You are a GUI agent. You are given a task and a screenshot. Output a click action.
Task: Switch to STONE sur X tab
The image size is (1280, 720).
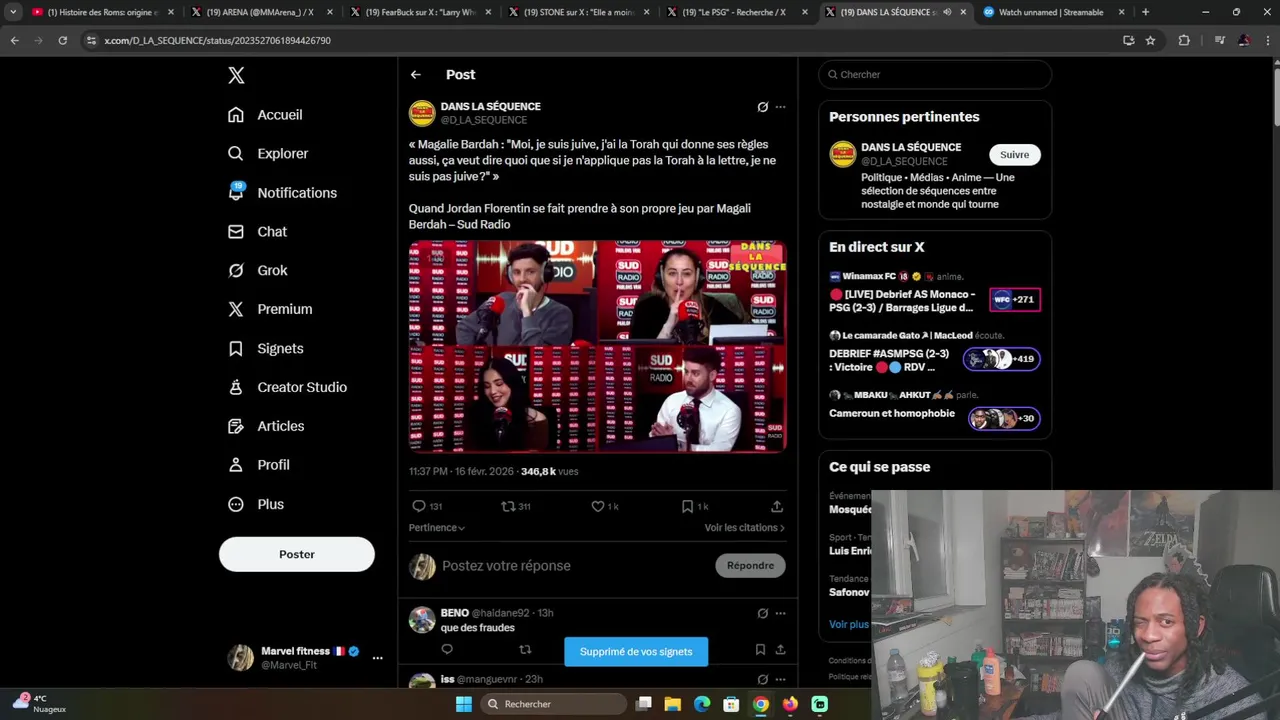(577, 12)
